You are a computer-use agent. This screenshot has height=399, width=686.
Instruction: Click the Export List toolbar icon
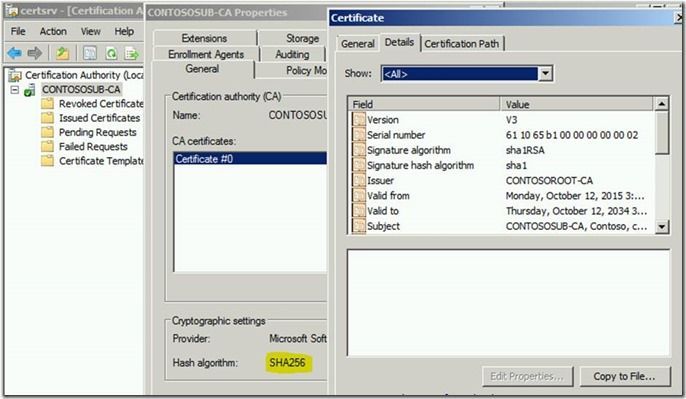pyautogui.click(x=132, y=53)
